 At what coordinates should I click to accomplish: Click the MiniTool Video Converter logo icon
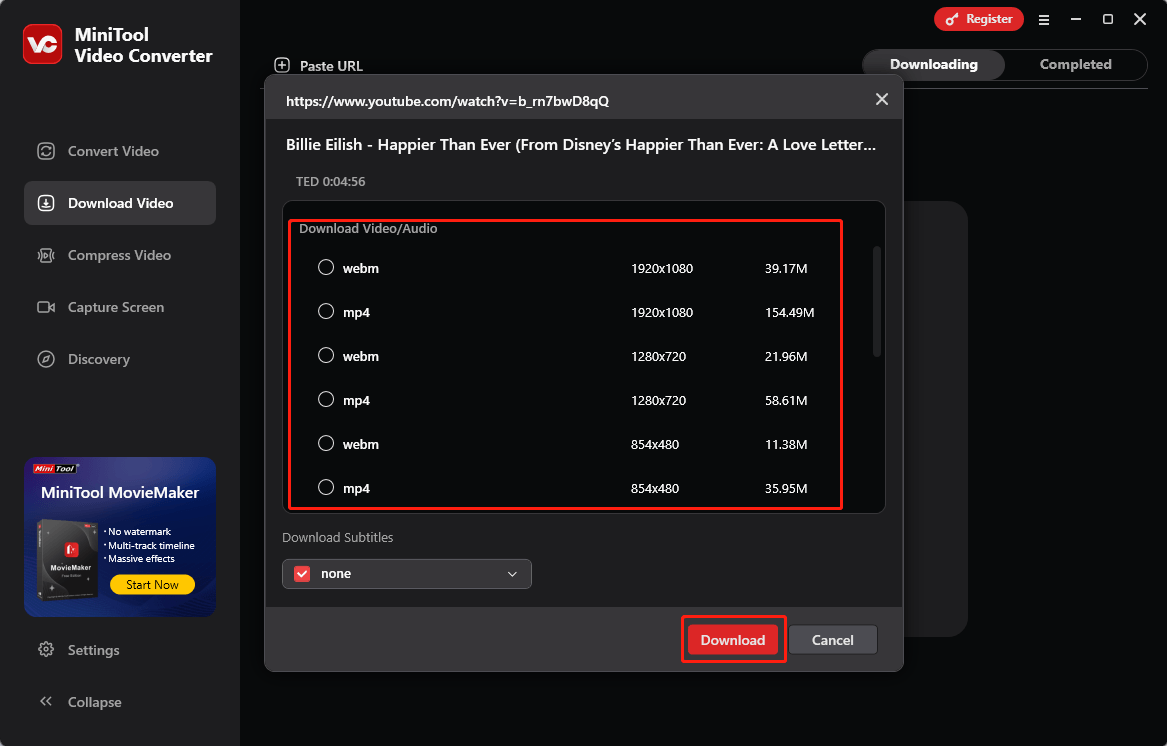42,44
